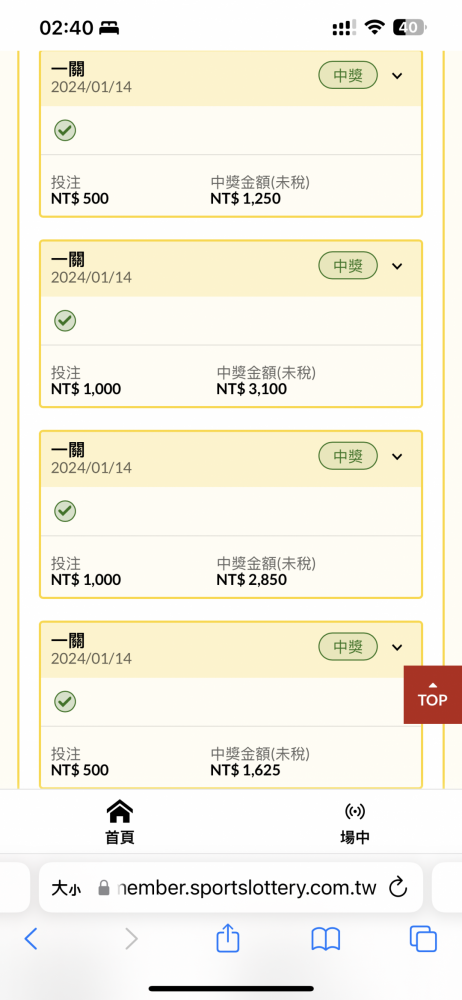Image resolution: width=462 pixels, height=1000 pixels.
Task: Go back with Safari back arrow
Action: [x=31, y=939]
